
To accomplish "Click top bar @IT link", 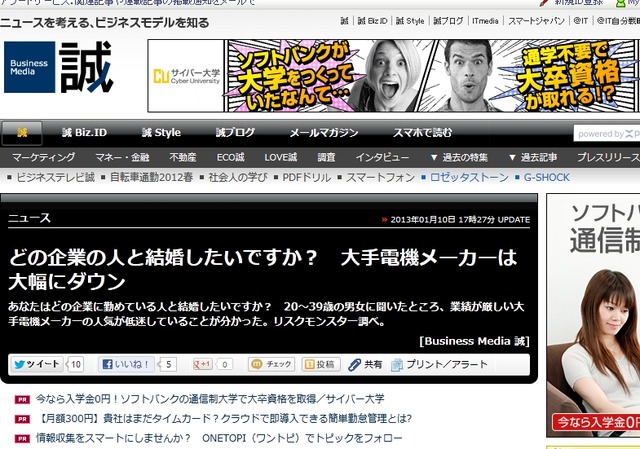I will [x=580, y=21].
